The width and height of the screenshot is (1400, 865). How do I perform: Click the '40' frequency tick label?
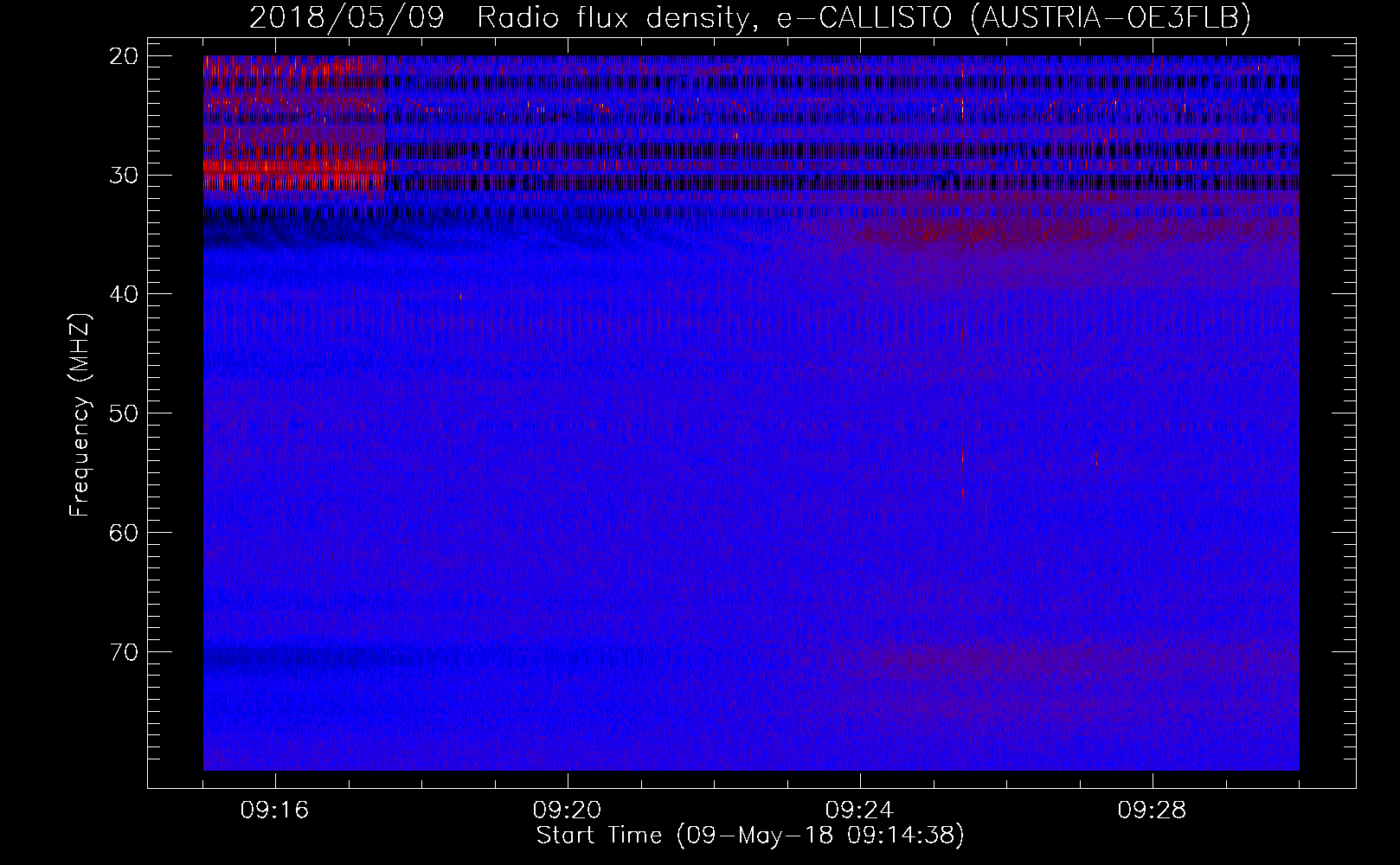point(125,294)
